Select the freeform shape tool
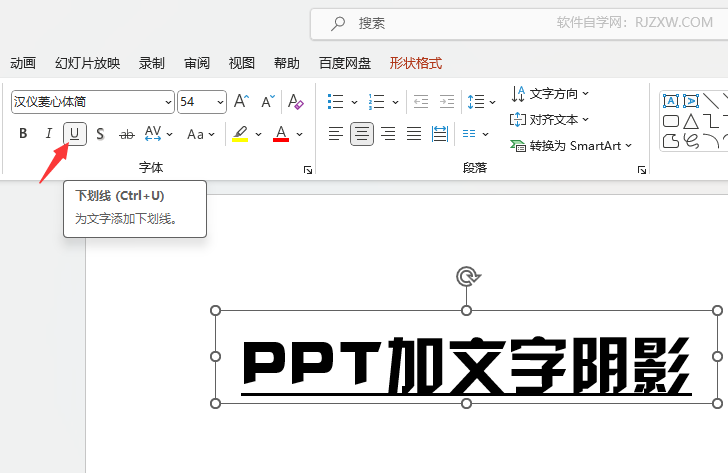728x473 pixels. point(671,141)
